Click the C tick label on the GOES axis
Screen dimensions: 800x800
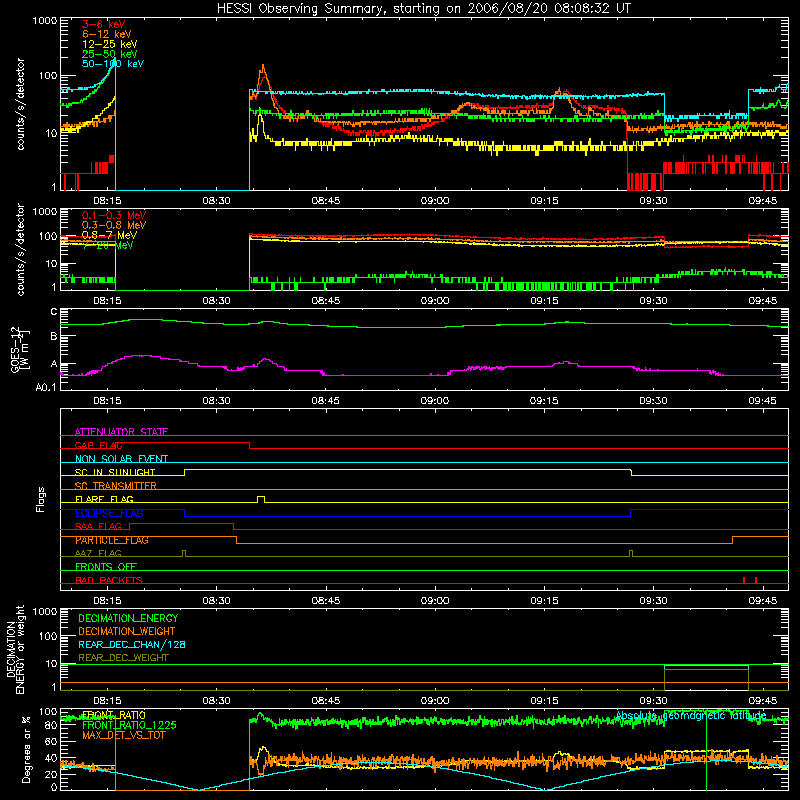[x=54, y=312]
